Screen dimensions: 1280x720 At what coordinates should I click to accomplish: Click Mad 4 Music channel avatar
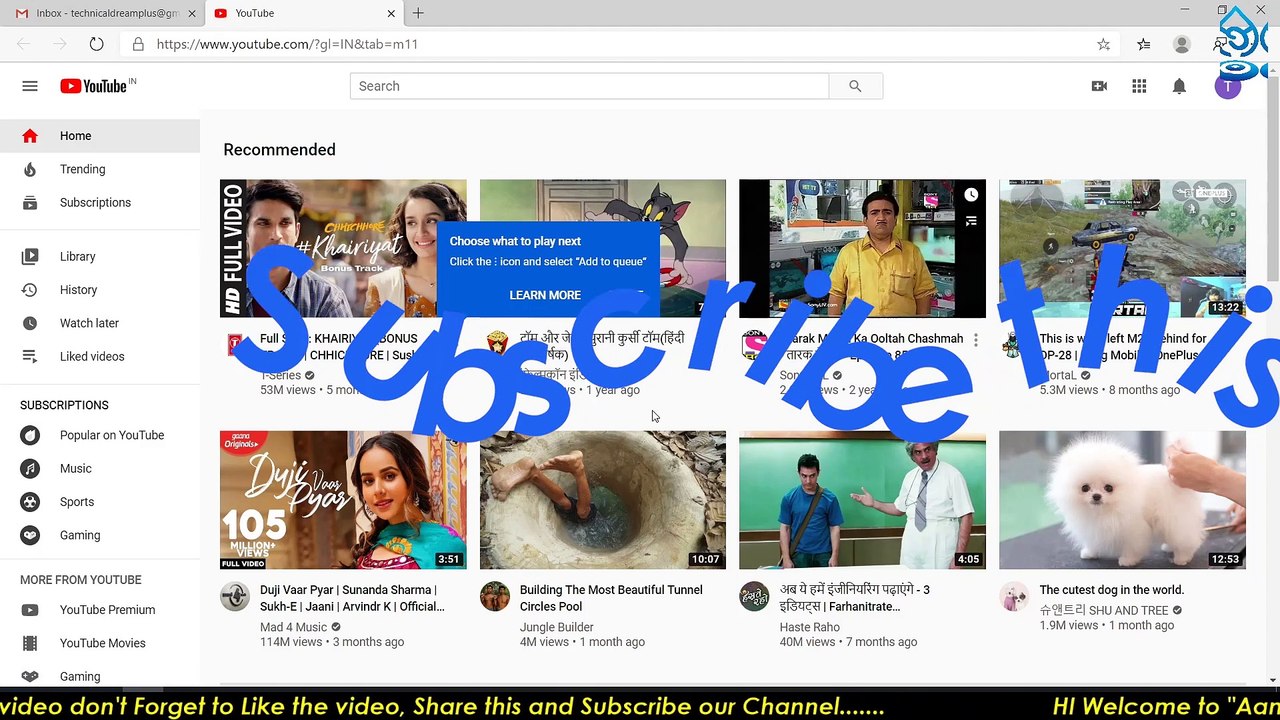[x=235, y=596]
